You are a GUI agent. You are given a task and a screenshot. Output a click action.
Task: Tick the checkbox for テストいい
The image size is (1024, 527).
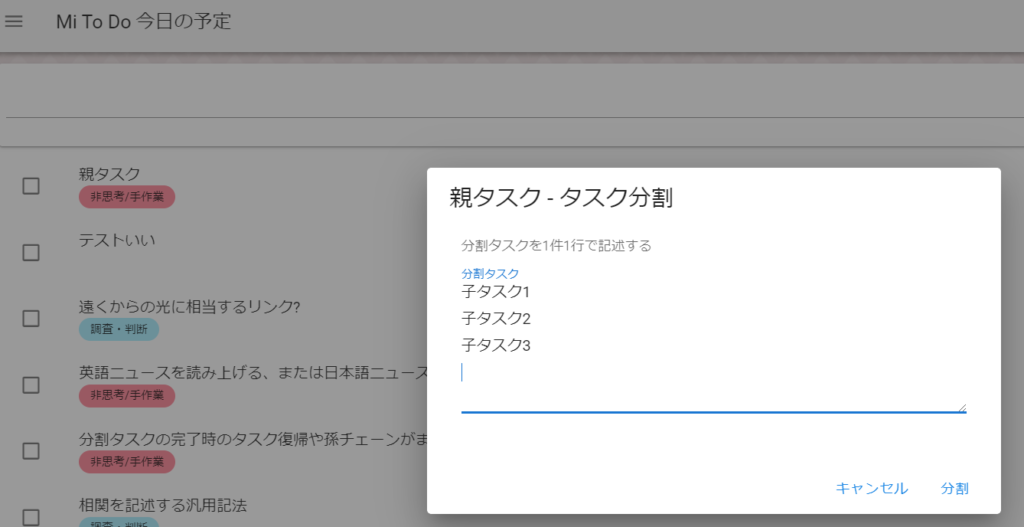coord(31,252)
